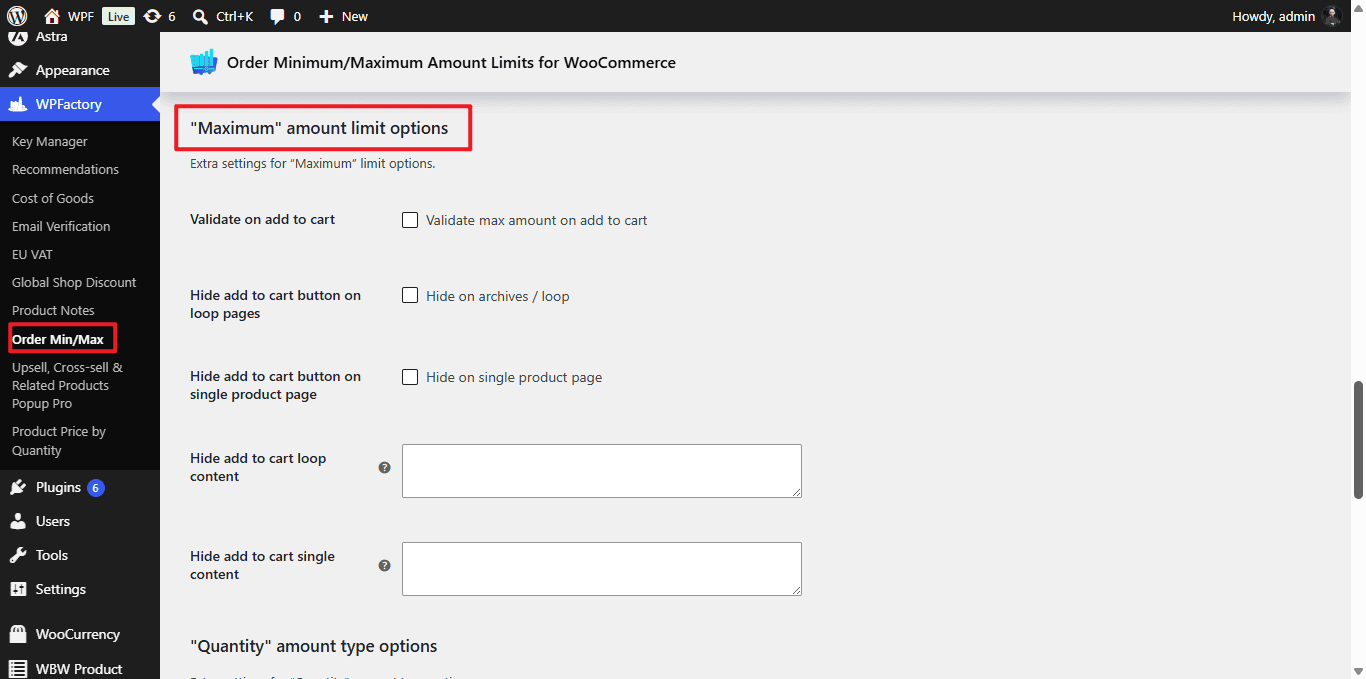Image resolution: width=1366 pixels, height=679 pixels.
Task: Click the WPFactory sidebar icon
Action: [x=17, y=104]
